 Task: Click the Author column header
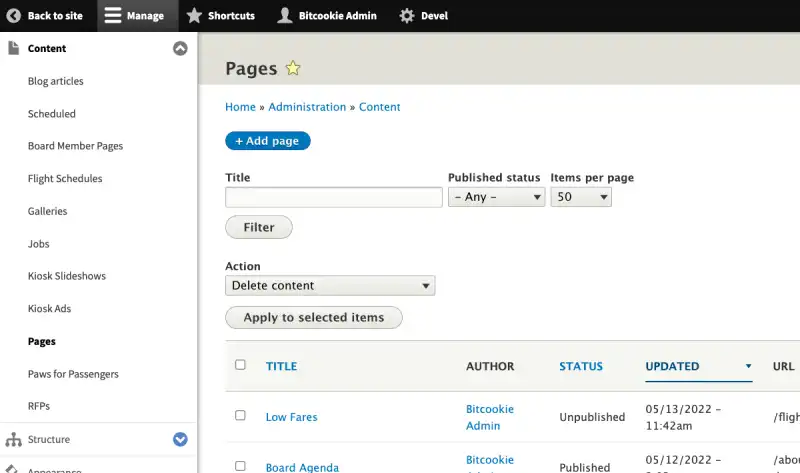tap(490, 366)
